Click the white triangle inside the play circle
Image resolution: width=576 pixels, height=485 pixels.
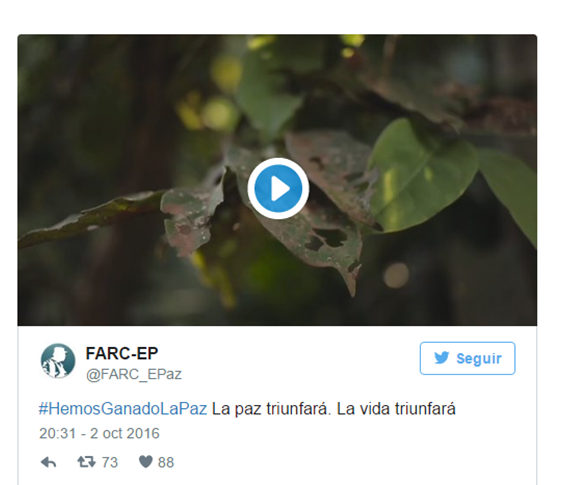coord(280,189)
